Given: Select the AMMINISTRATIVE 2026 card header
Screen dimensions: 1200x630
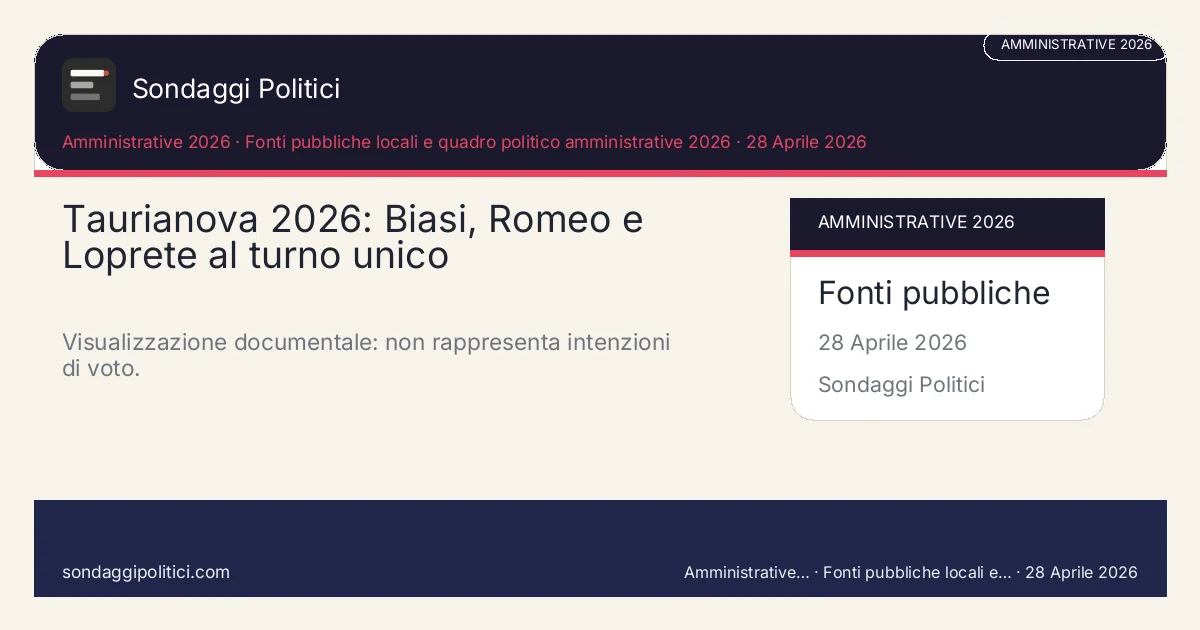Looking at the screenshot, I should 946,222.
